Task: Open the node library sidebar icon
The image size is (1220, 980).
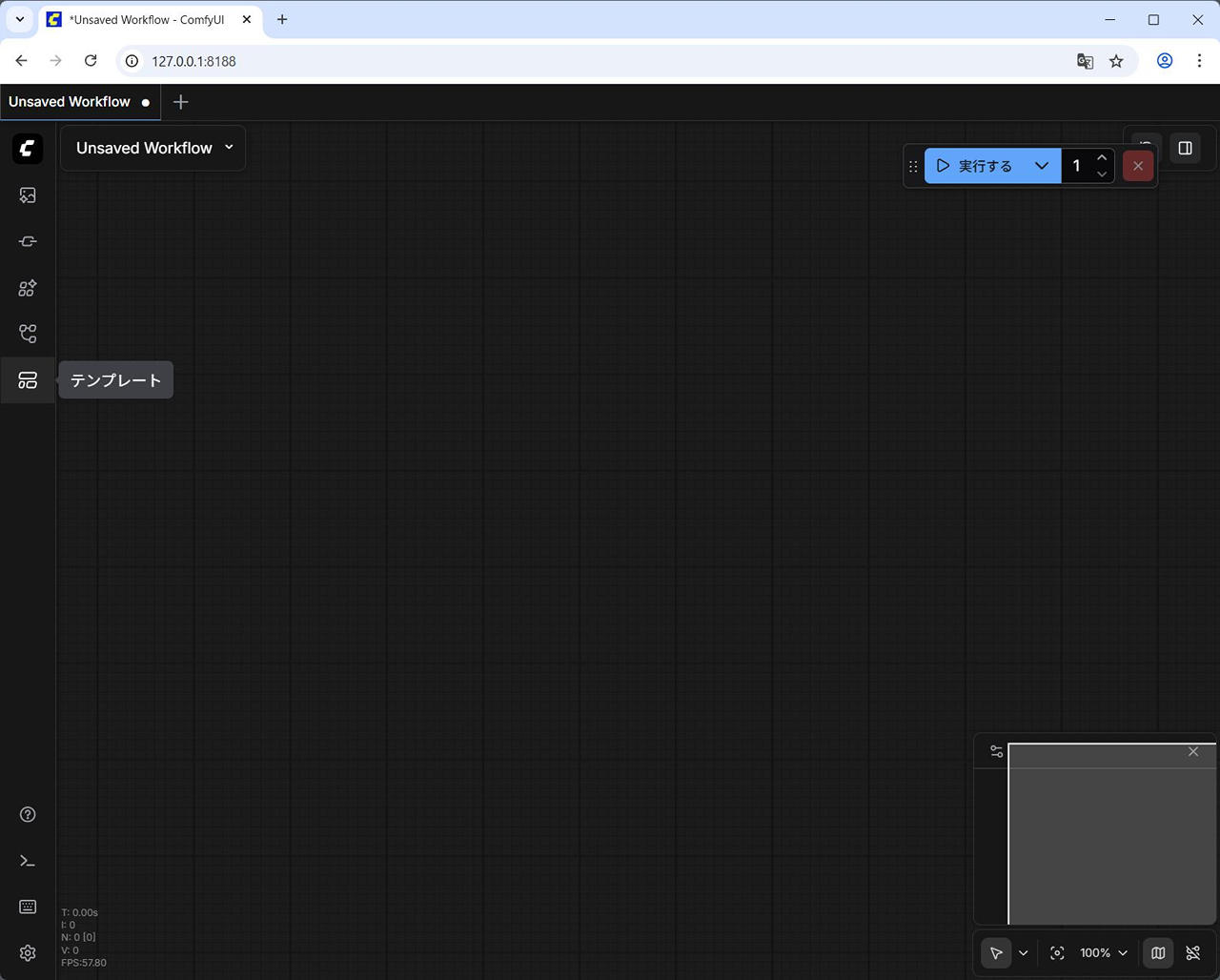Action: [28, 241]
